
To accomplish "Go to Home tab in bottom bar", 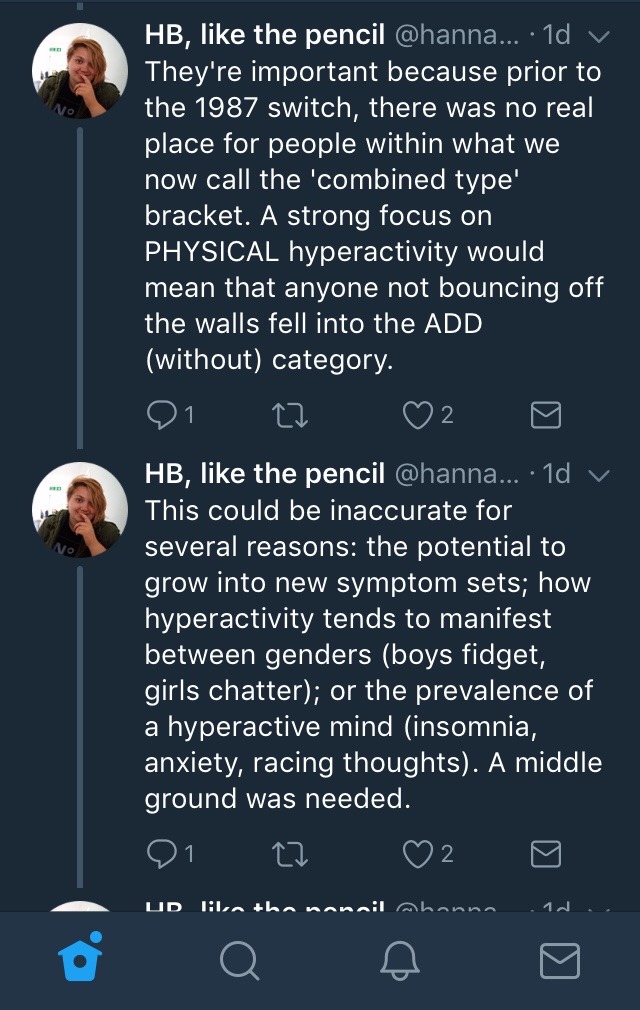I will [x=80, y=960].
